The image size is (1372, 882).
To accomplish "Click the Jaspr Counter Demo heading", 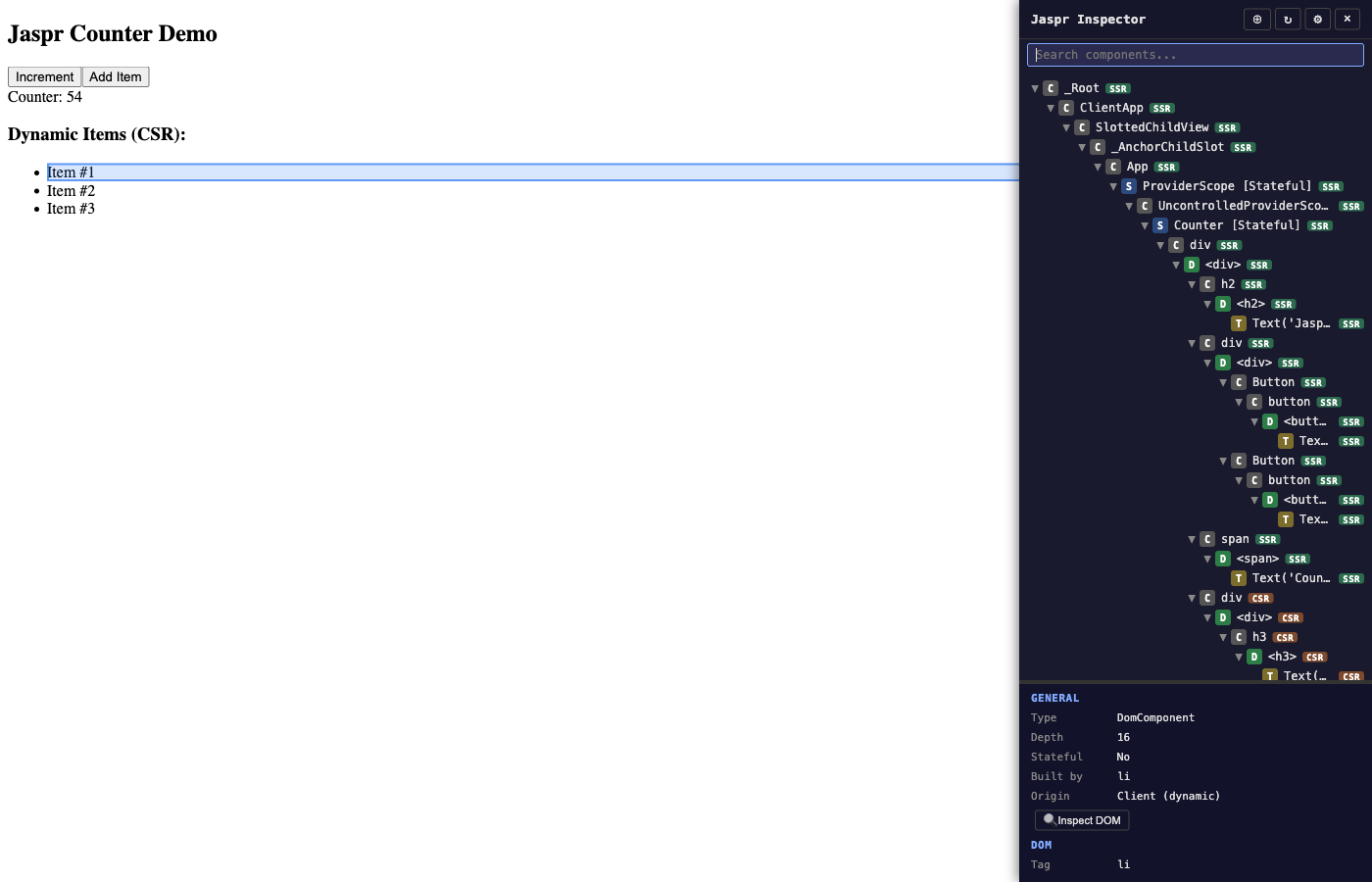I will [113, 33].
